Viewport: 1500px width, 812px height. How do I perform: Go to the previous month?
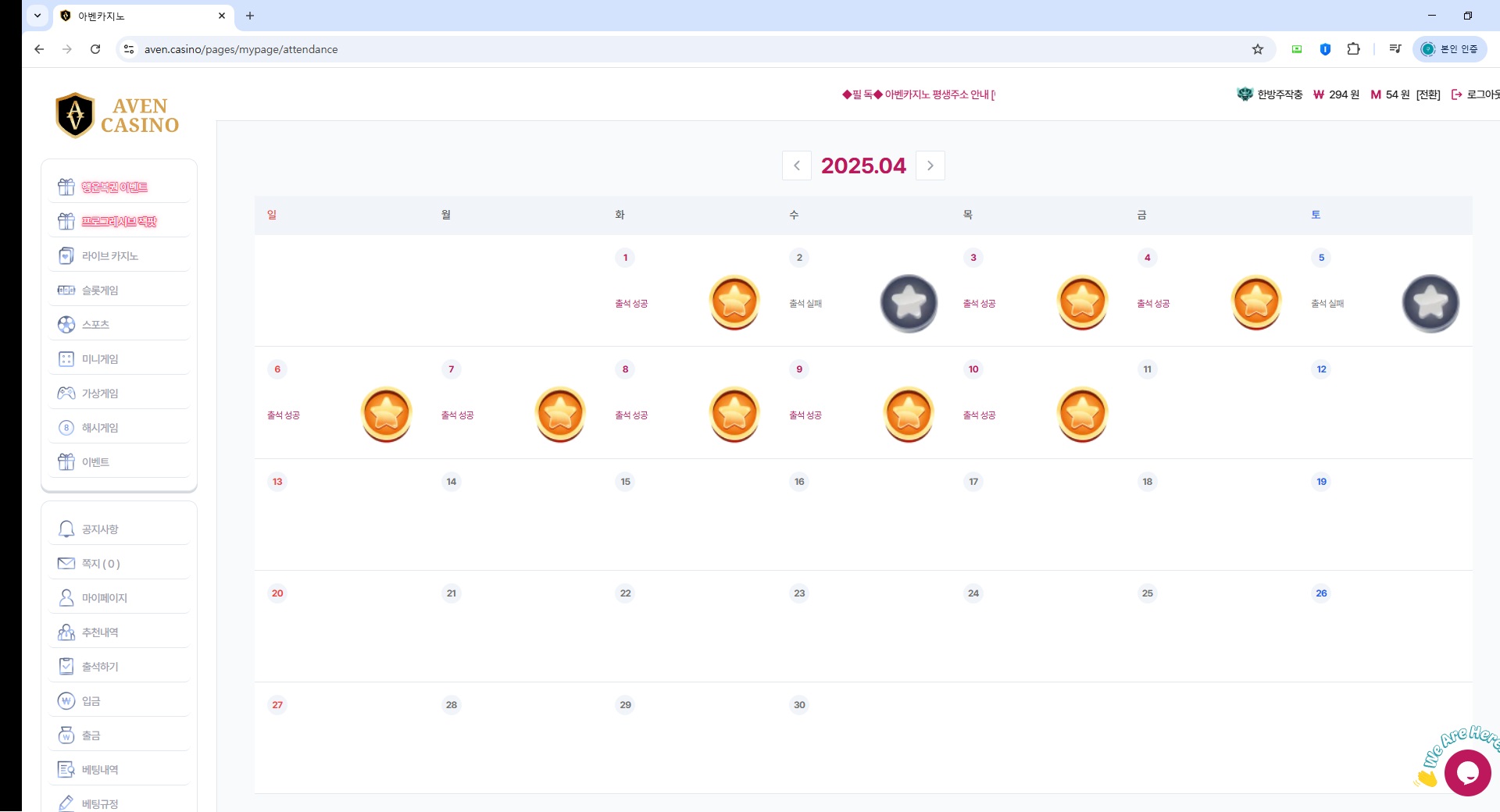(796, 166)
